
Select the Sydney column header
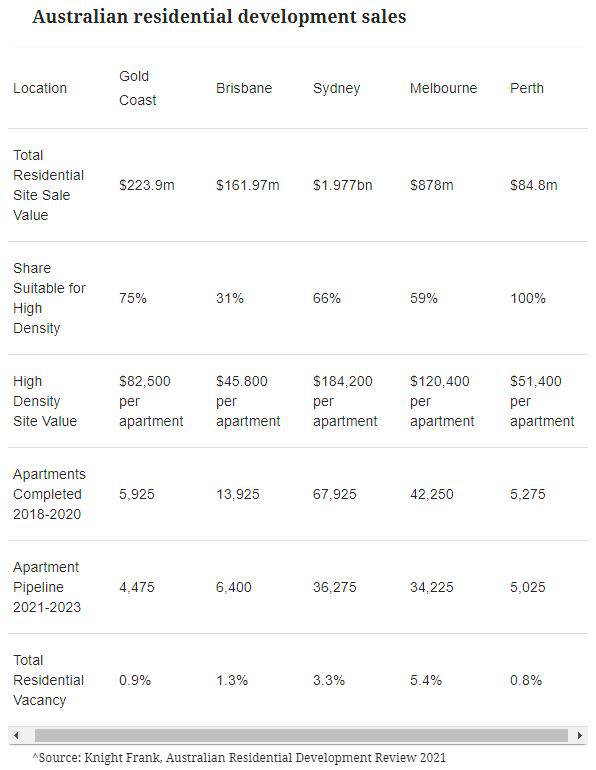pos(337,88)
